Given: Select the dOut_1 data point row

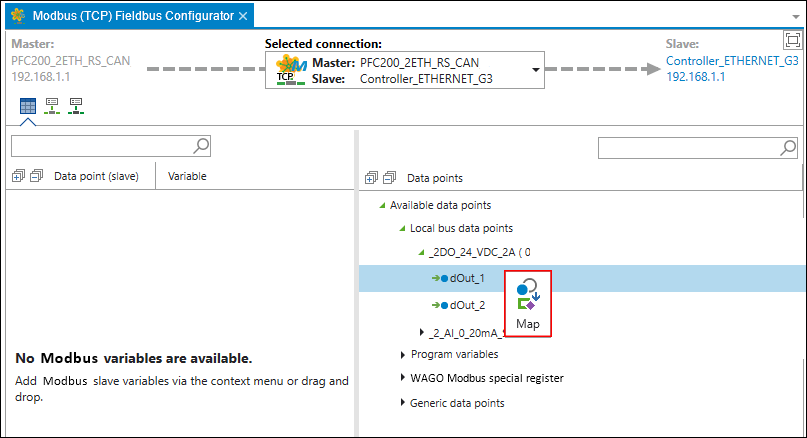Looking at the screenshot, I should pos(583,278).
